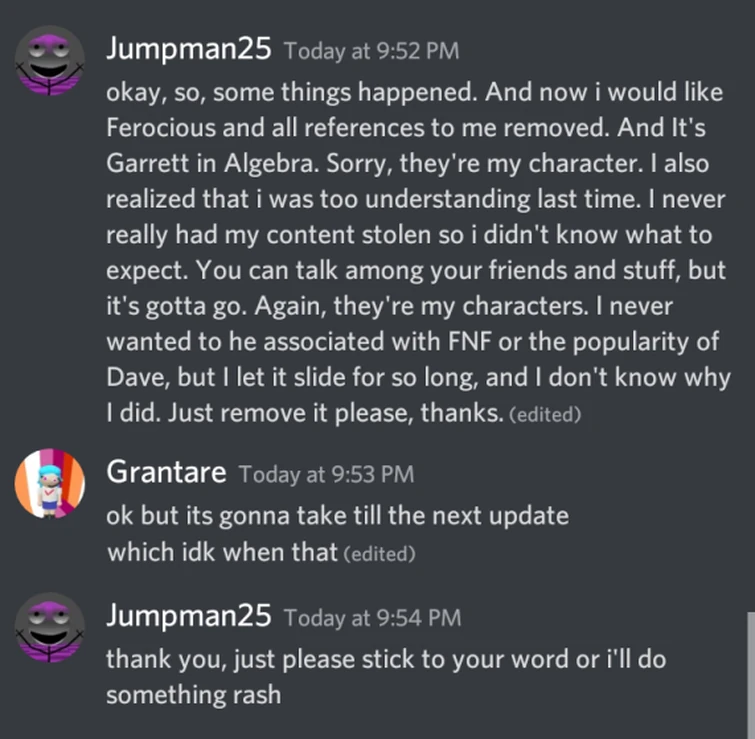
Task: Click the (edited) label on Grantare's message
Action: 378,553
